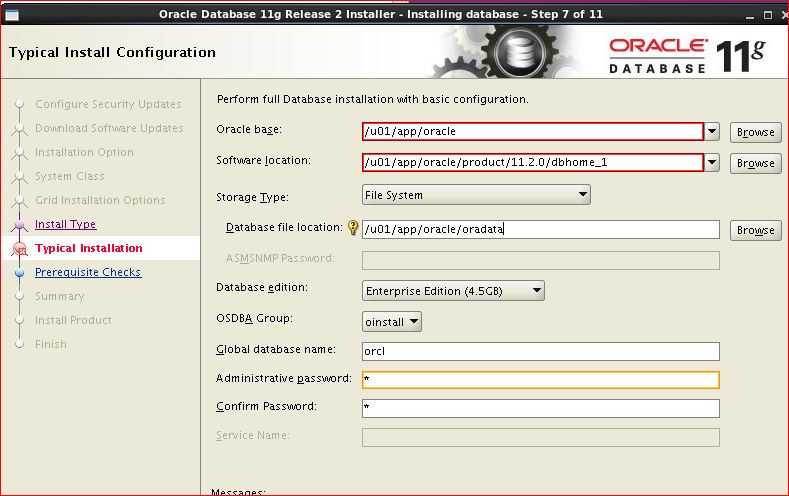Open the OSDBA Group oinstall dropdown

(391, 322)
